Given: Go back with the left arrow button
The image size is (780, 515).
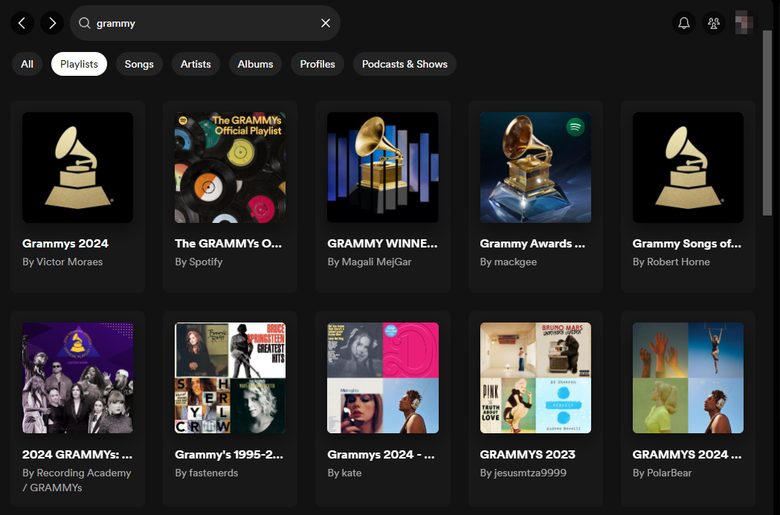Looking at the screenshot, I should [x=22, y=23].
